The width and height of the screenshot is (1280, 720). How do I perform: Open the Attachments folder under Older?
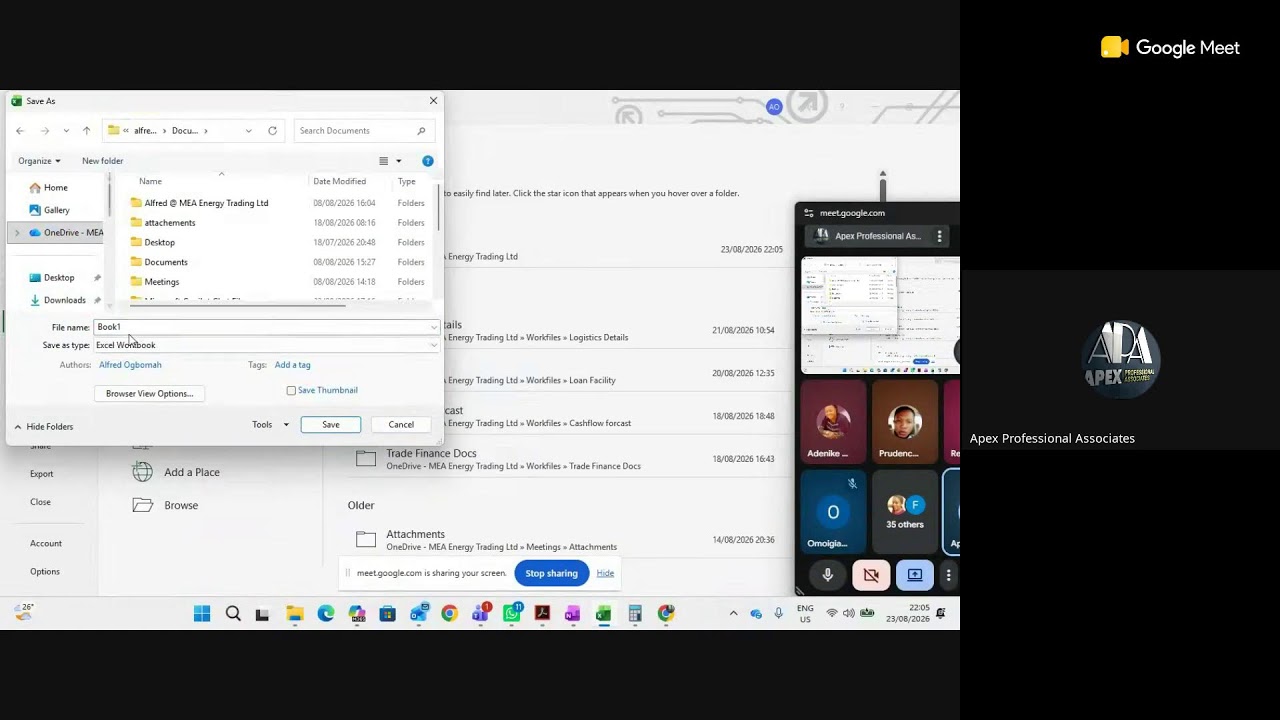565,540
